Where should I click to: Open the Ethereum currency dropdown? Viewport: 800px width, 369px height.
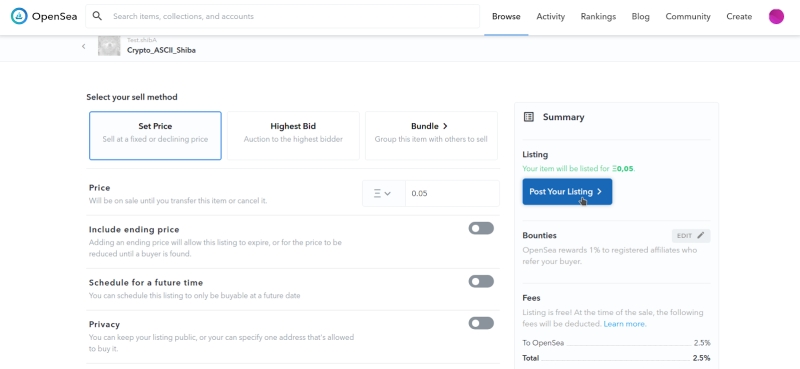pos(384,193)
